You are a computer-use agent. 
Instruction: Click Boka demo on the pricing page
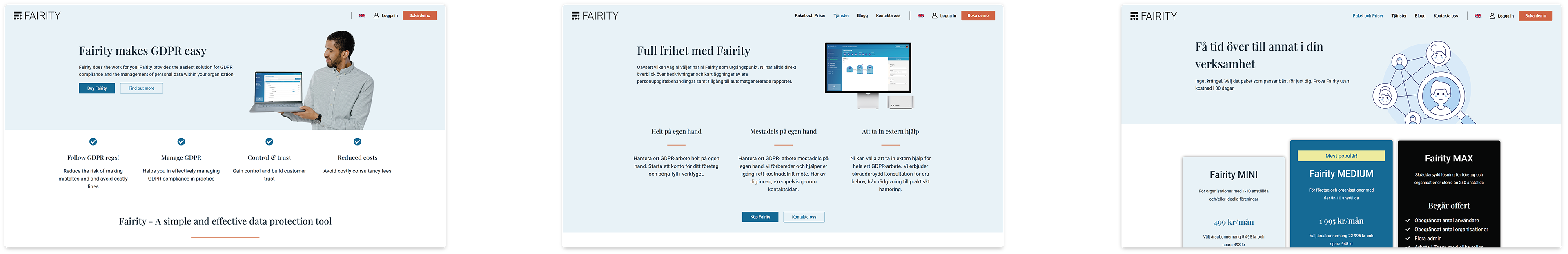coord(1536,16)
